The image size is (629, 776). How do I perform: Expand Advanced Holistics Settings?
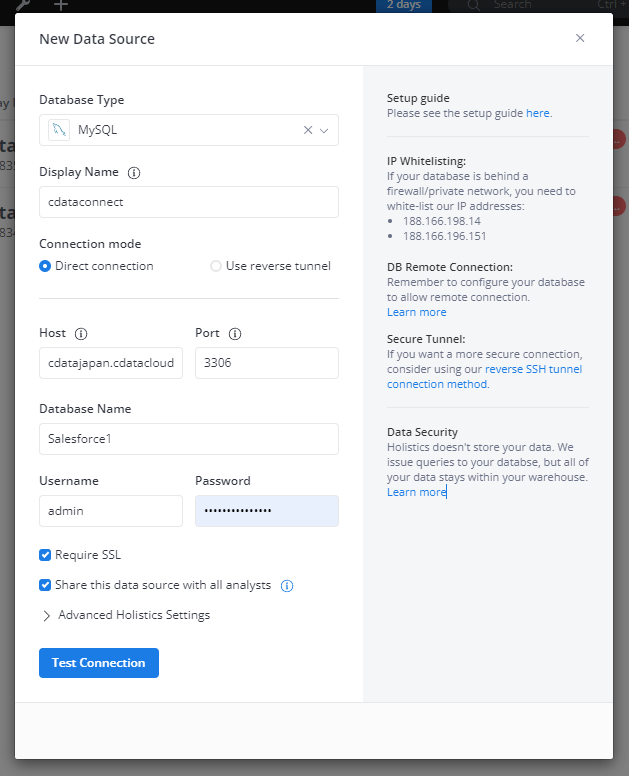coord(47,616)
